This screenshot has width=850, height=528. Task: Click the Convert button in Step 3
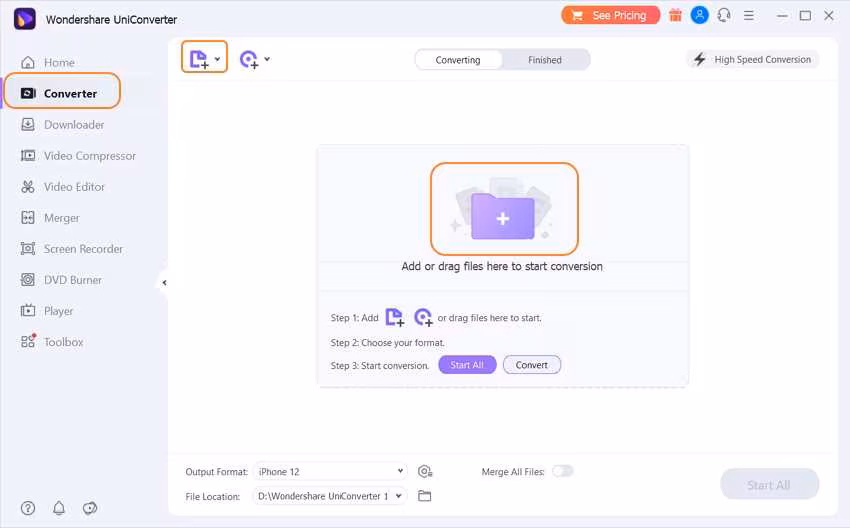531,365
